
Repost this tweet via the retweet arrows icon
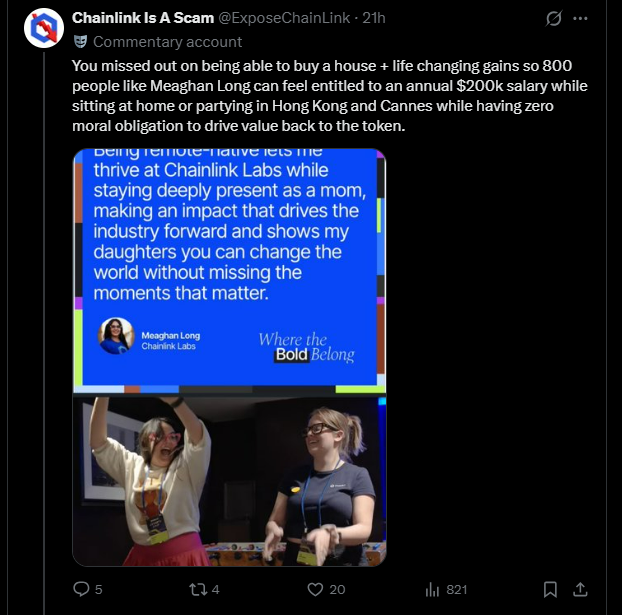point(198,589)
